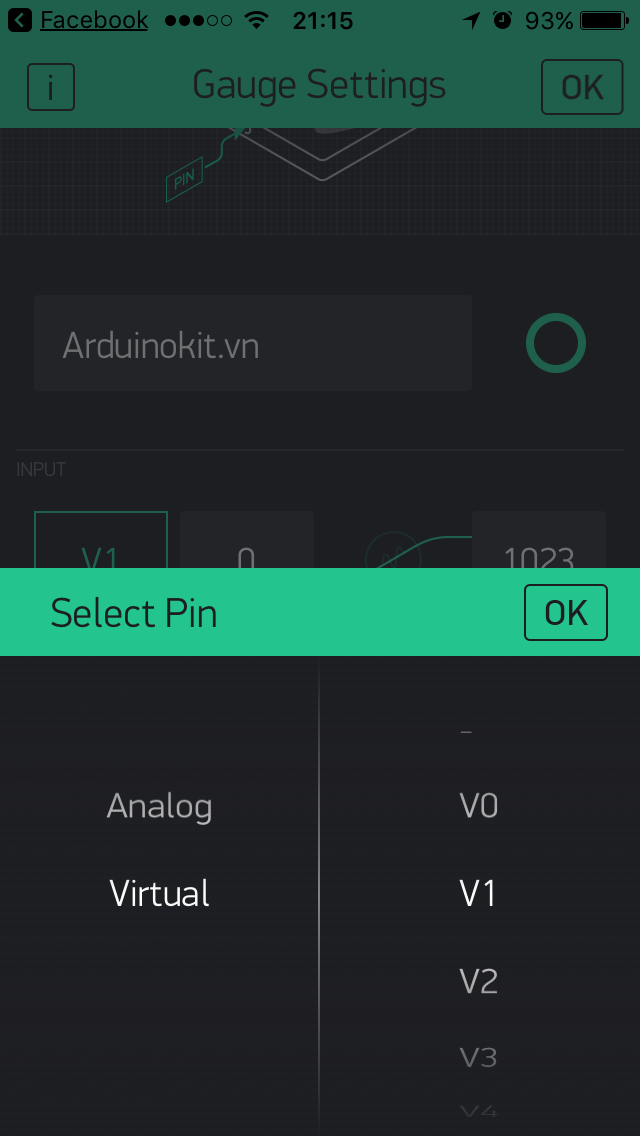This screenshot has width=640, height=1136.
Task: Choose pin V0 in picker
Action: [478, 806]
